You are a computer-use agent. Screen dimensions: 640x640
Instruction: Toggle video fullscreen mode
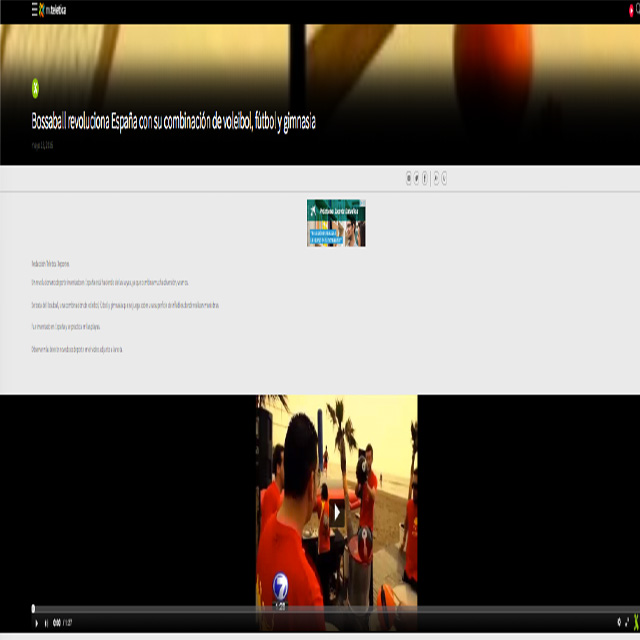click(627, 622)
